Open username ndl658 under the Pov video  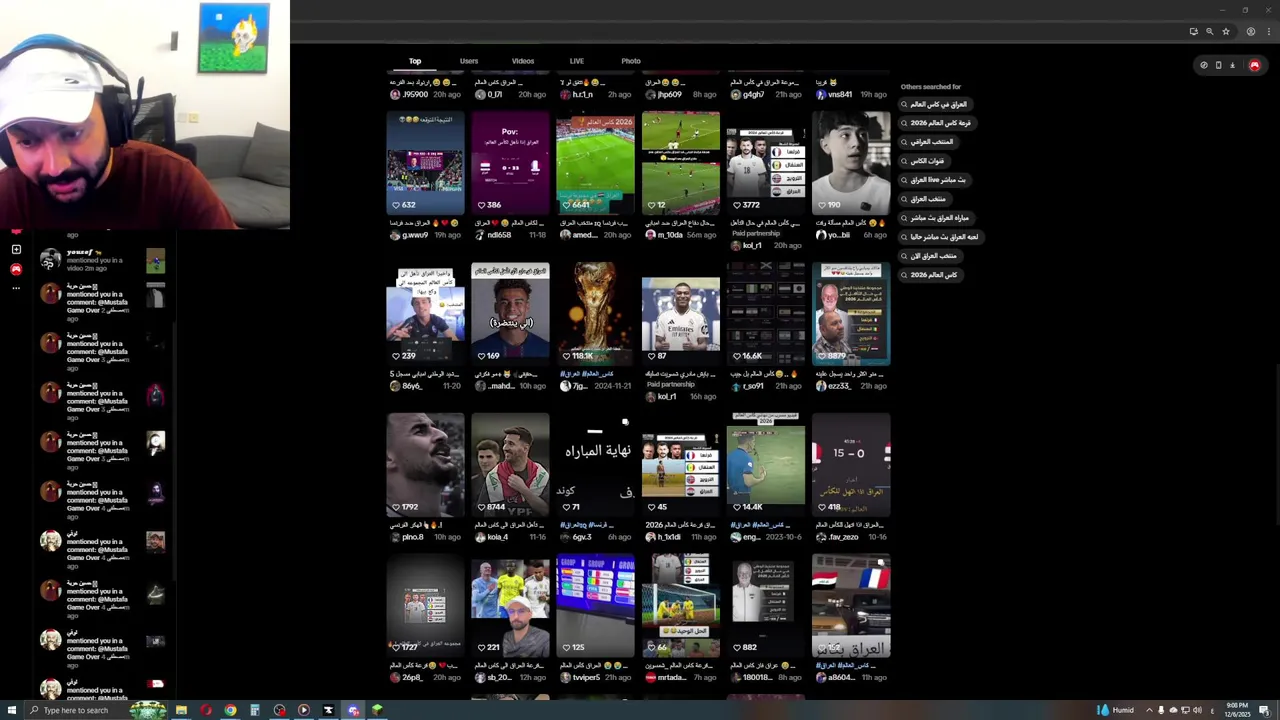pos(499,235)
